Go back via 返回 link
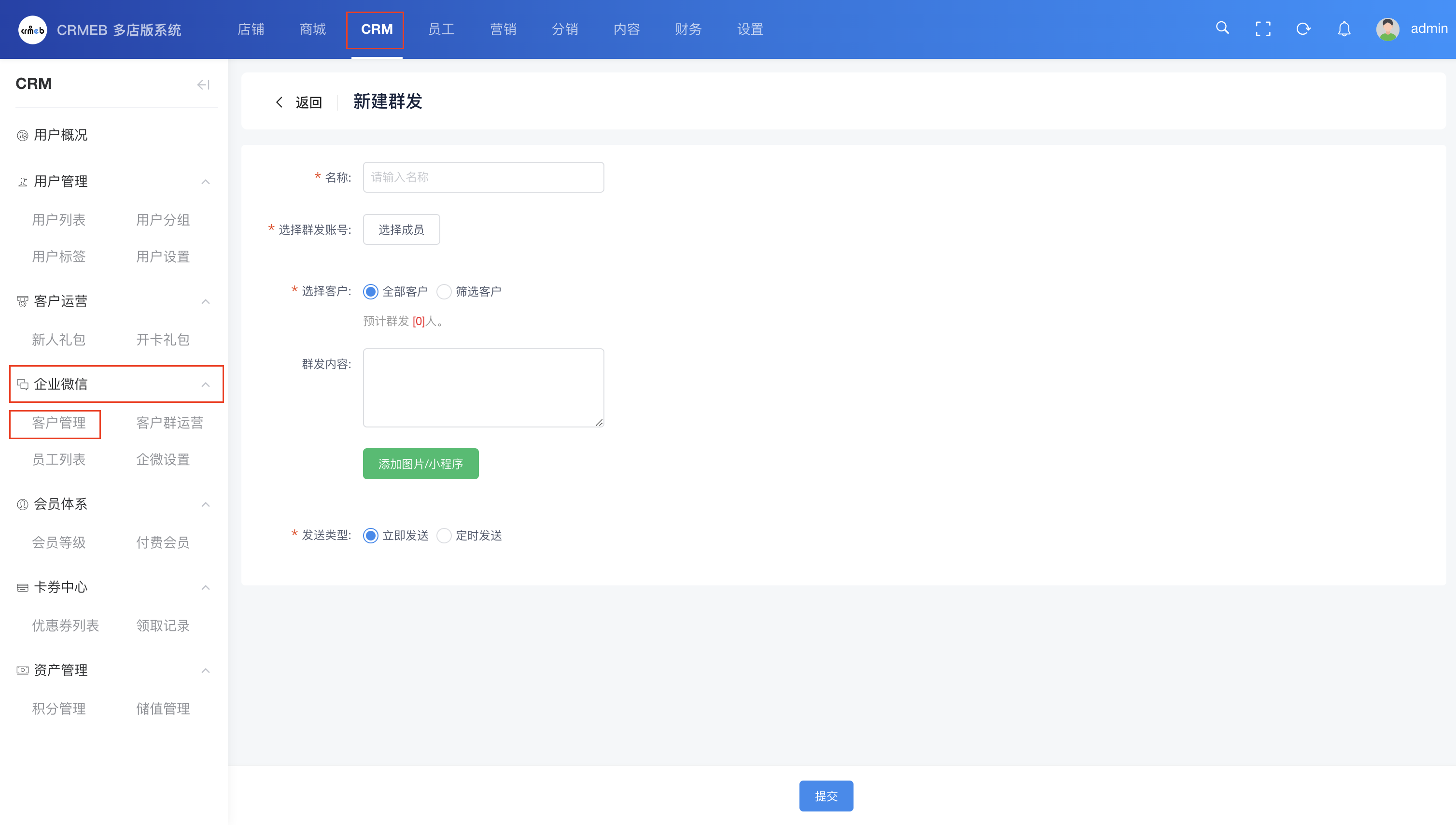This screenshot has width=1456, height=825. tap(308, 102)
